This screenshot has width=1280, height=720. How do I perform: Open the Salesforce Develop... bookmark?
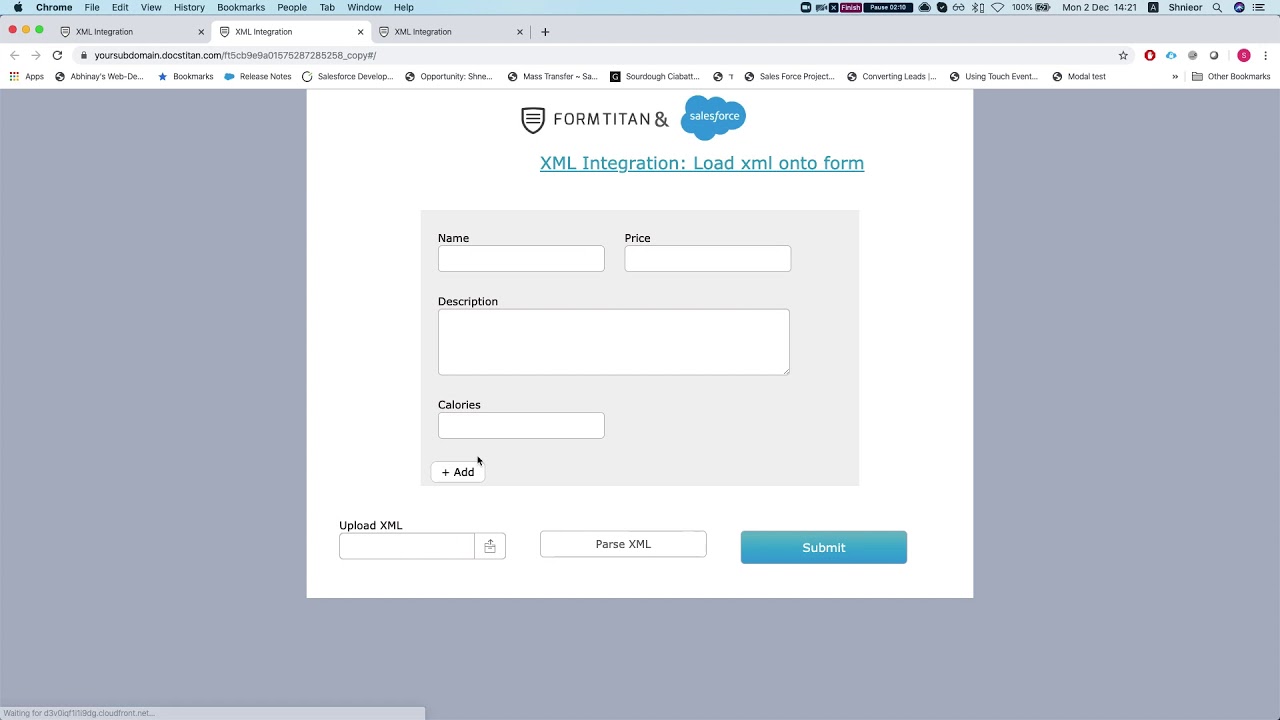348,76
